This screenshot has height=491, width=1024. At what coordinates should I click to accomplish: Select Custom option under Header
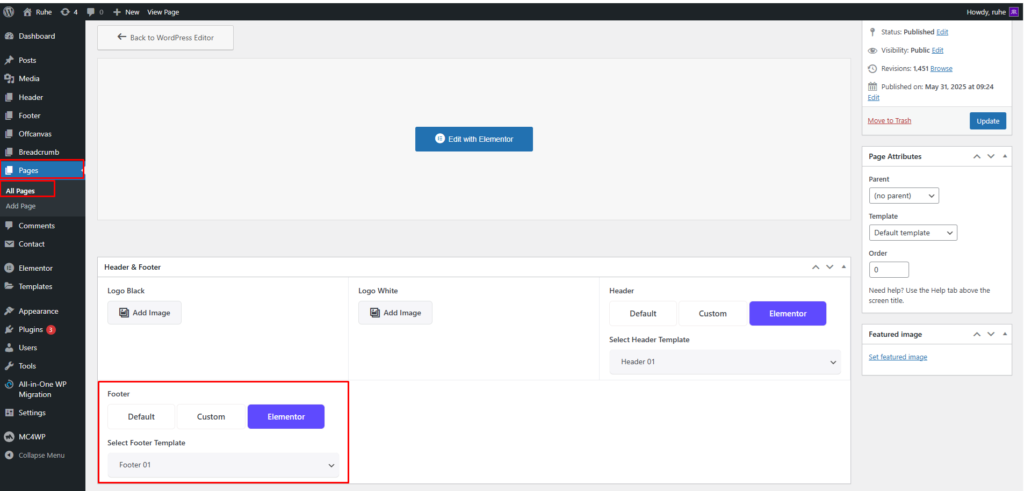click(712, 313)
